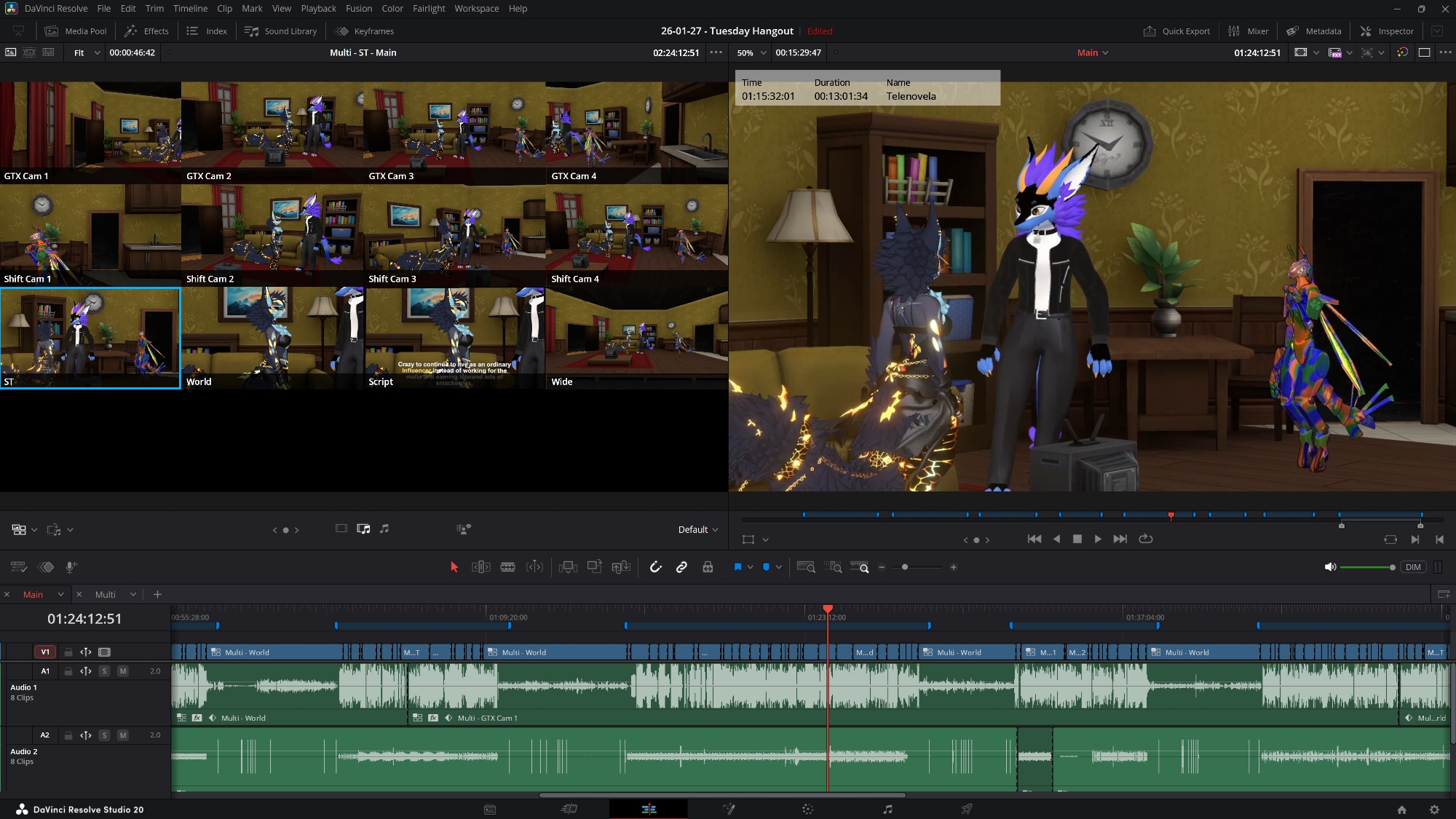
Task: Switch to the Multi timeline tab
Action: click(106, 594)
